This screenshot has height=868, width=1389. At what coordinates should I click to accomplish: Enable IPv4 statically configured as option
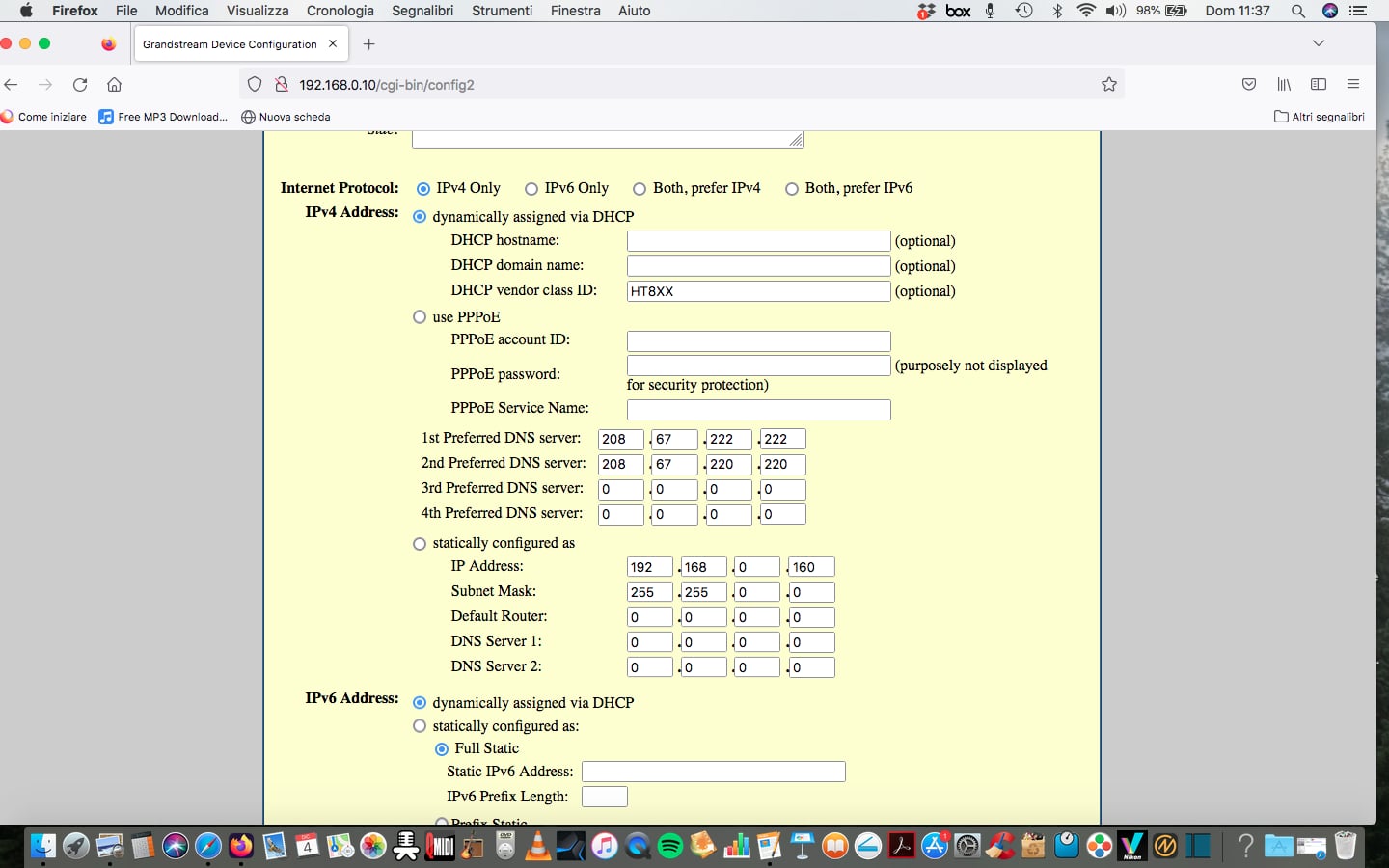420,544
